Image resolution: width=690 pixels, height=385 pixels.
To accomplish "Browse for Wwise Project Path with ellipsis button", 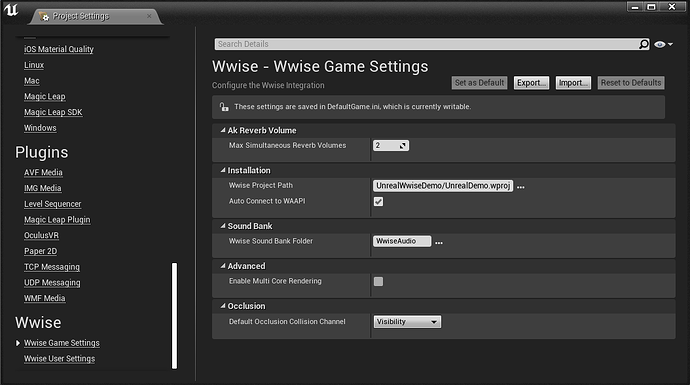I will coord(521,187).
